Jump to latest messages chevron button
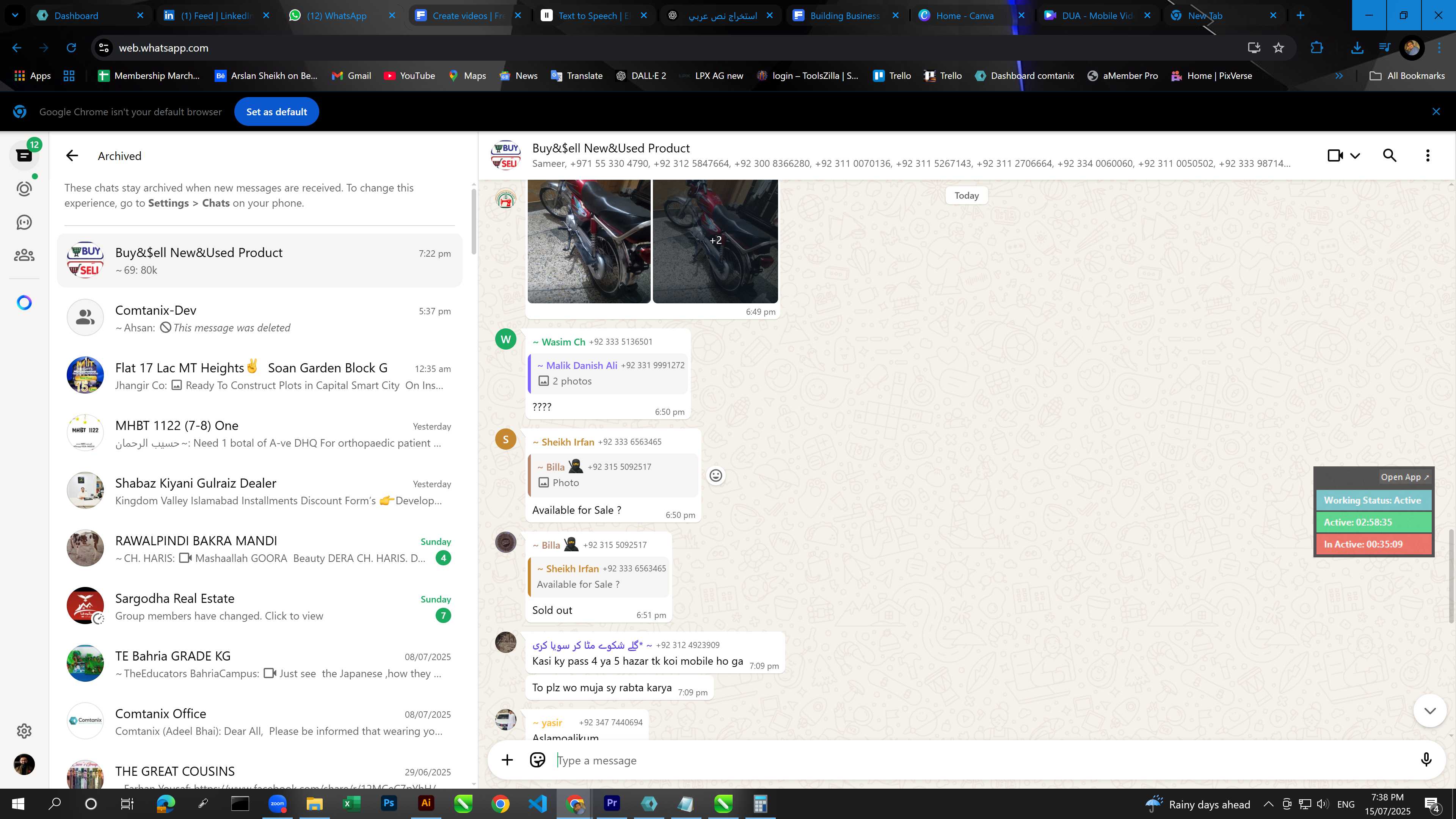This screenshot has height=819, width=1456. click(x=1430, y=711)
